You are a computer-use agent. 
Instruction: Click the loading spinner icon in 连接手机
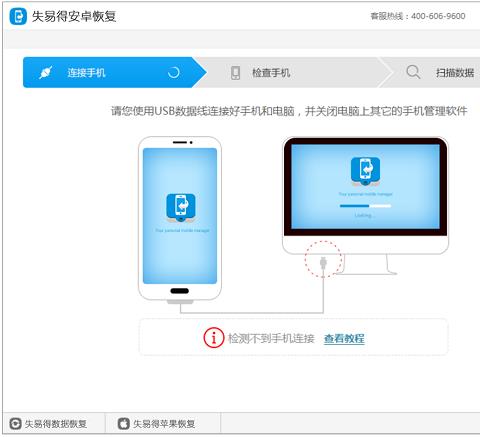(x=173, y=72)
